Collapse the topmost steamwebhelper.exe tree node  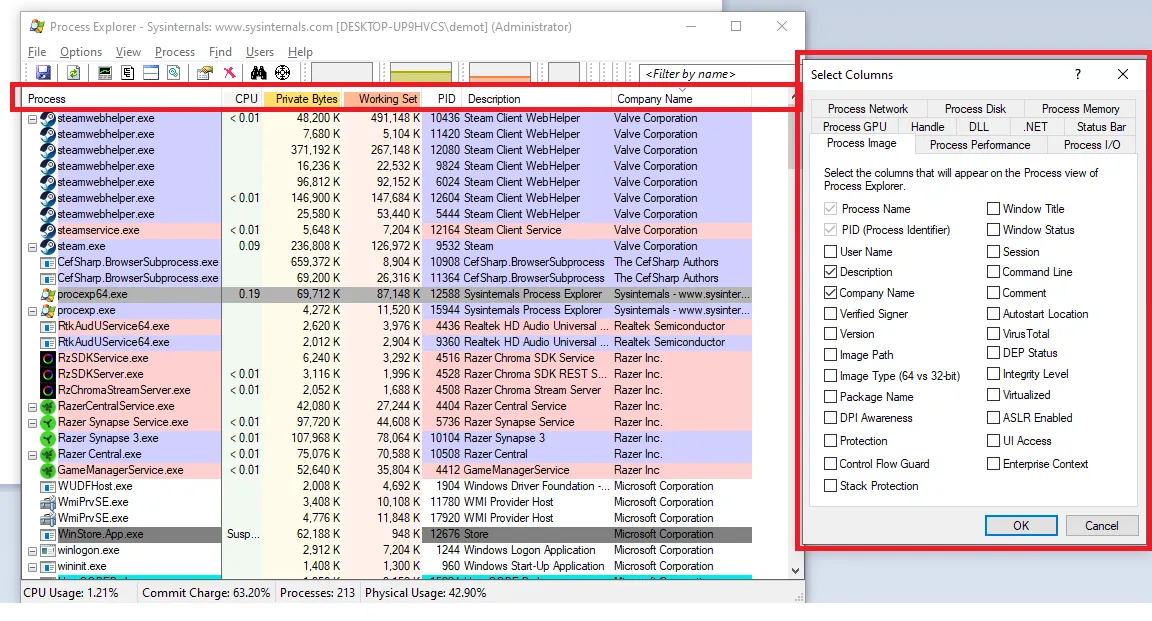click(32, 119)
